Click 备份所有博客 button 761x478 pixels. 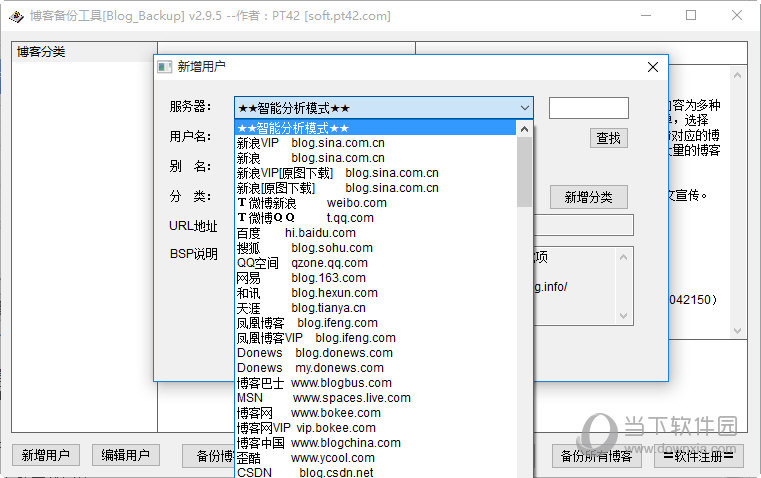point(596,456)
